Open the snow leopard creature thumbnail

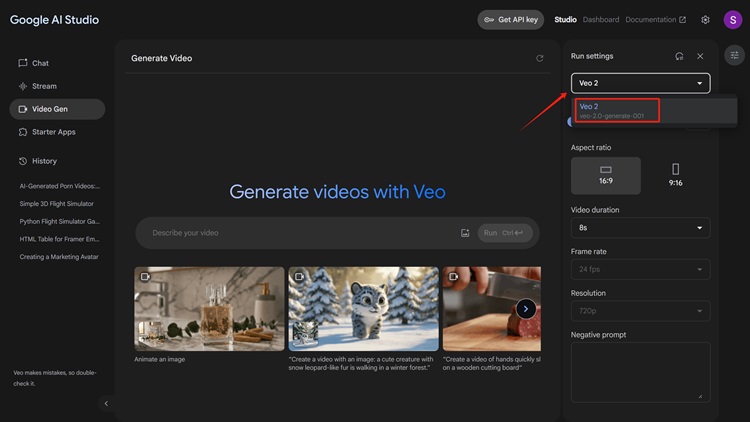(x=364, y=309)
